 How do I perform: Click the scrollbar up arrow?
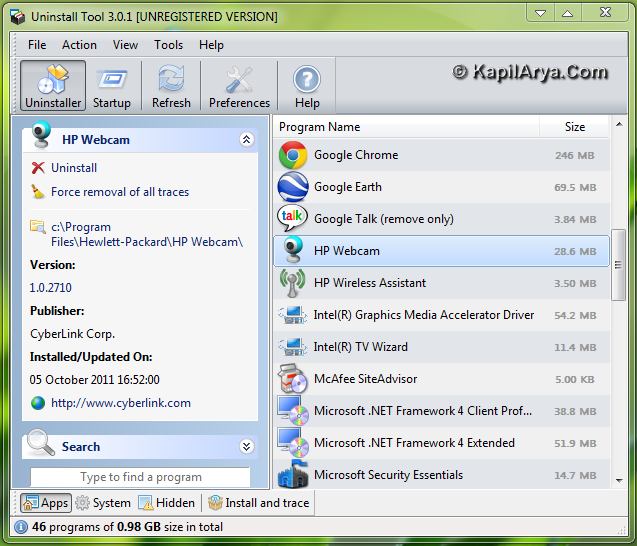pyautogui.click(x=619, y=124)
